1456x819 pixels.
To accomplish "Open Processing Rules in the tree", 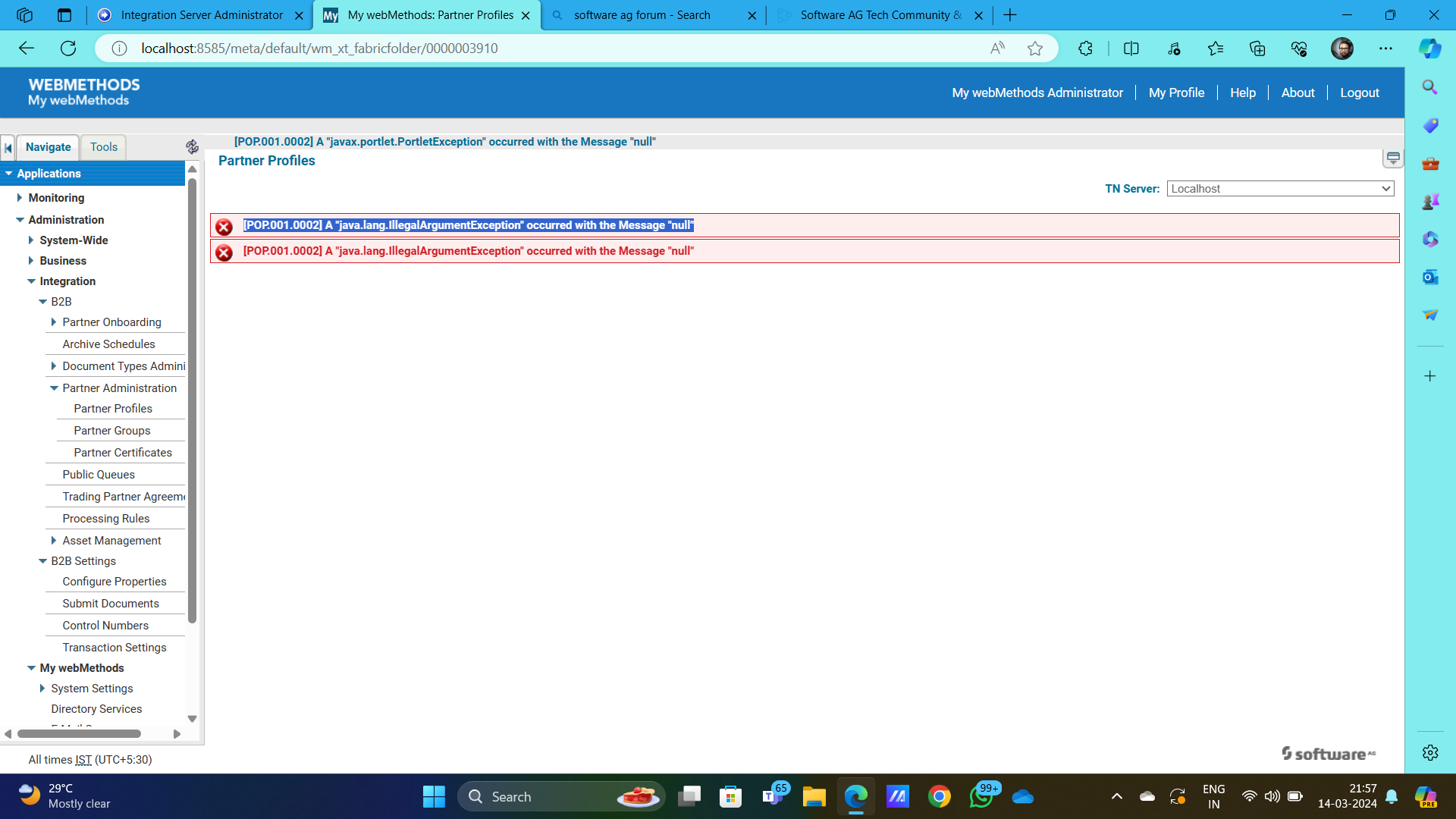I will pos(106,519).
